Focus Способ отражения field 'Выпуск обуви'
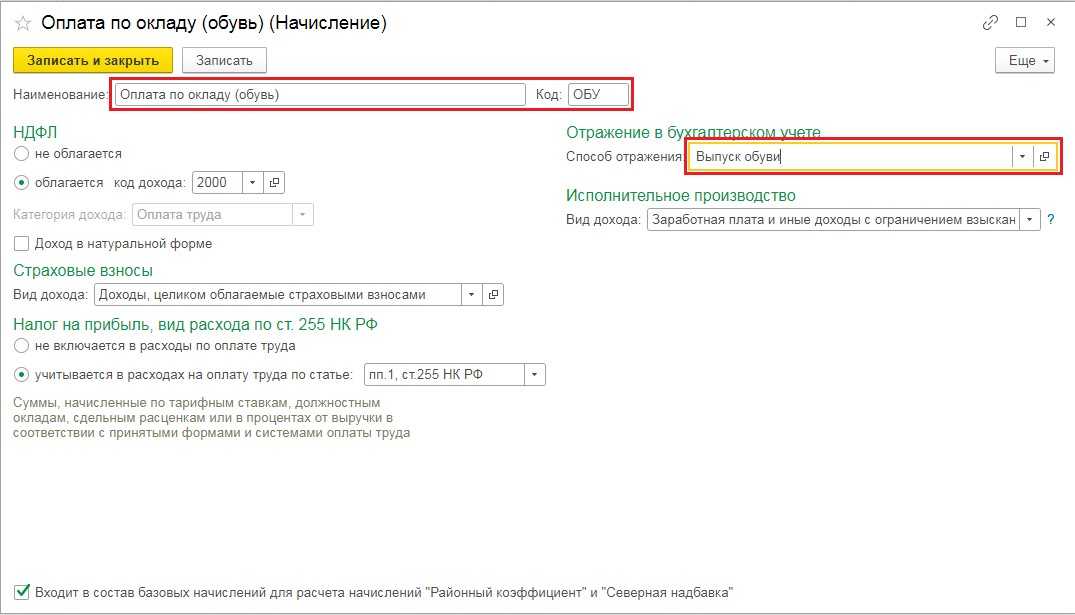Screen dimensions: 1075x615 pyautogui.click(x=851, y=156)
